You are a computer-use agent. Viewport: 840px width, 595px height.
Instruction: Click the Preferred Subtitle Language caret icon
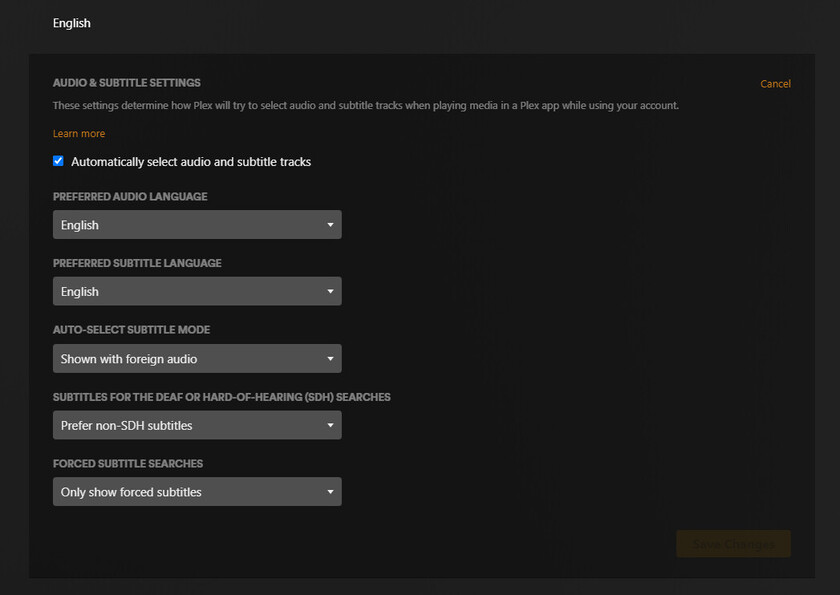coord(330,292)
